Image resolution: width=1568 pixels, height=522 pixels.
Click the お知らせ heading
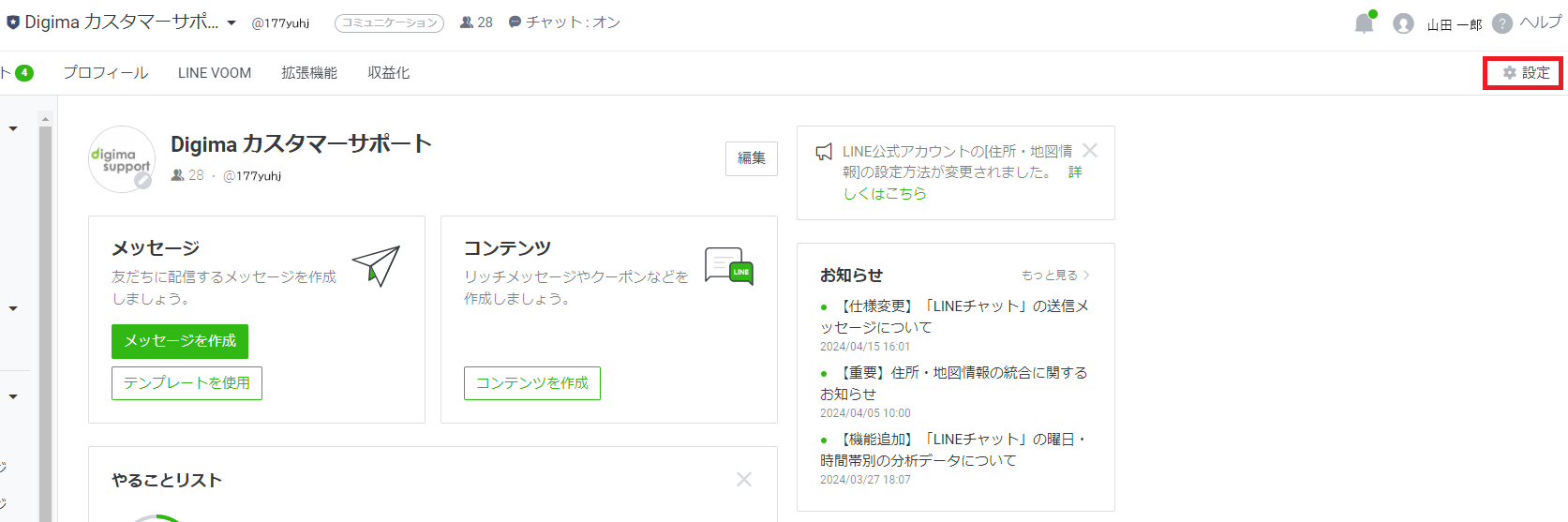pos(851,276)
